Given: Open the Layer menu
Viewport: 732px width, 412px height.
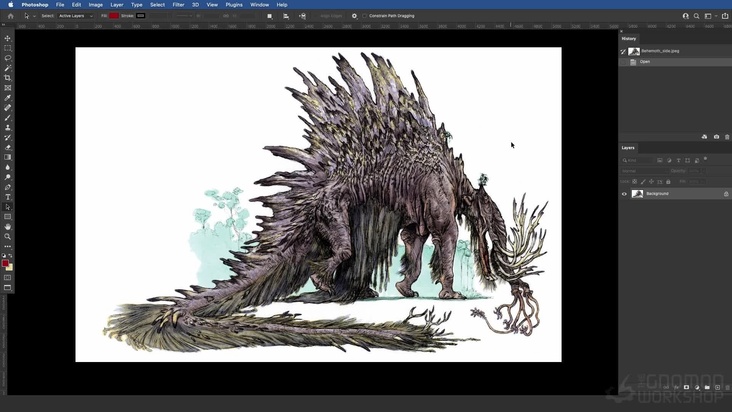Looking at the screenshot, I should pos(117,5).
